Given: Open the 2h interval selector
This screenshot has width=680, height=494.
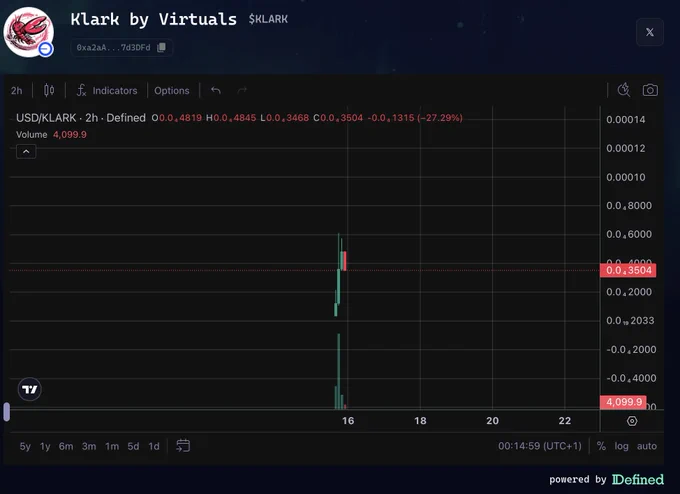Looking at the screenshot, I should click(16, 91).
